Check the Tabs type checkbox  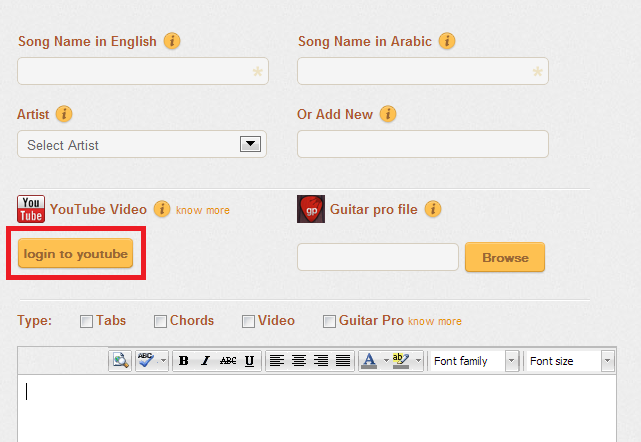pos(87,321)
